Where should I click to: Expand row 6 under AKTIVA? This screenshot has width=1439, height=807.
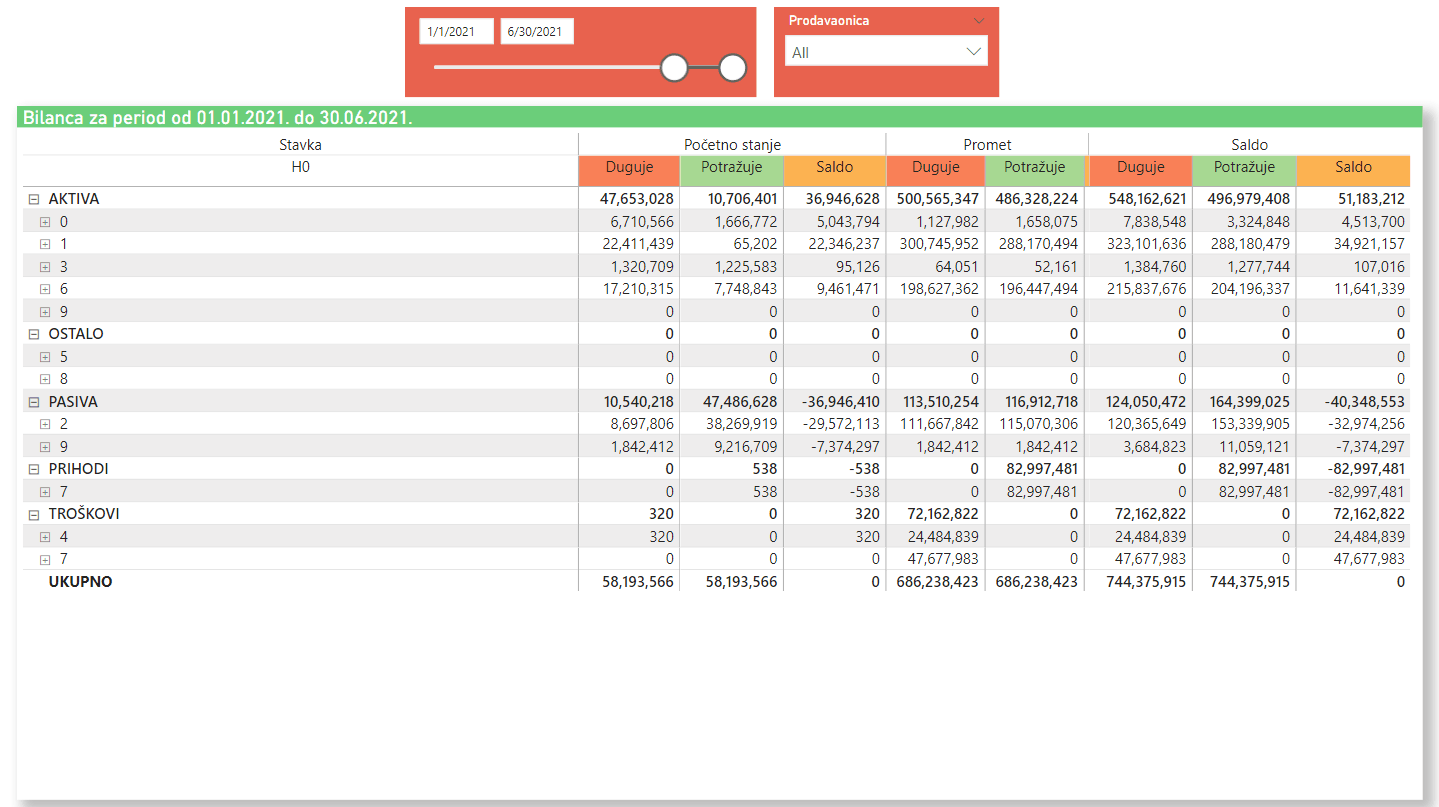[45, 289]
